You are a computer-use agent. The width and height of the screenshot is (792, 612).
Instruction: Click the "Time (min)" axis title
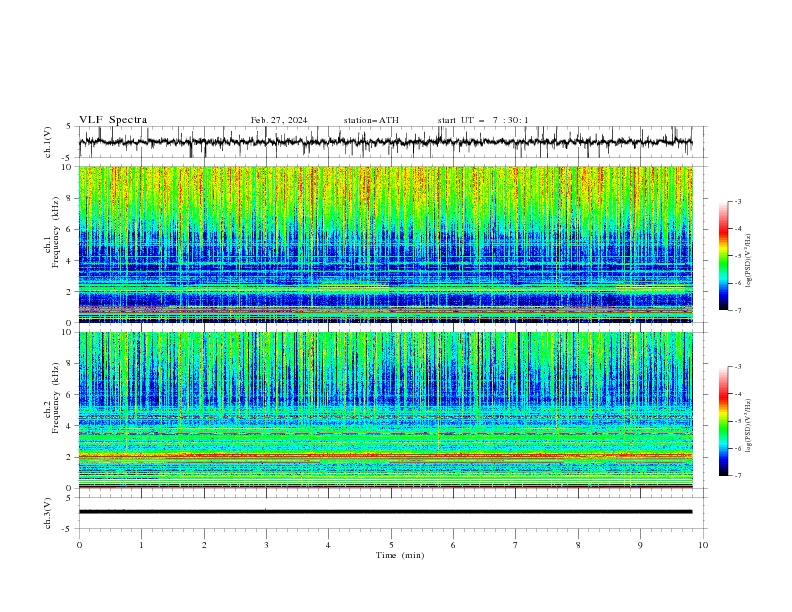point(400,555)
